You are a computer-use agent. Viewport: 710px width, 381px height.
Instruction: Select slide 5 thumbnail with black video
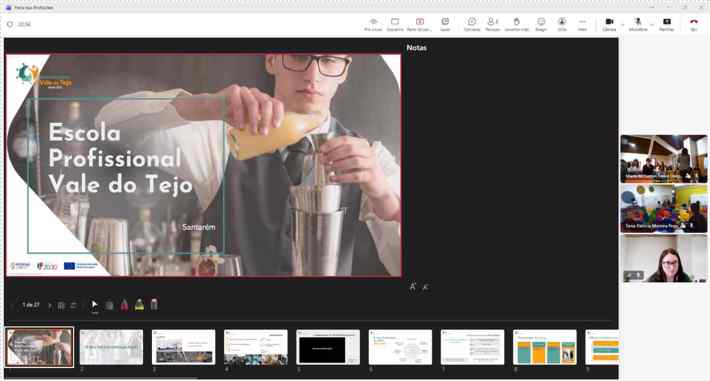pos(328,347)
